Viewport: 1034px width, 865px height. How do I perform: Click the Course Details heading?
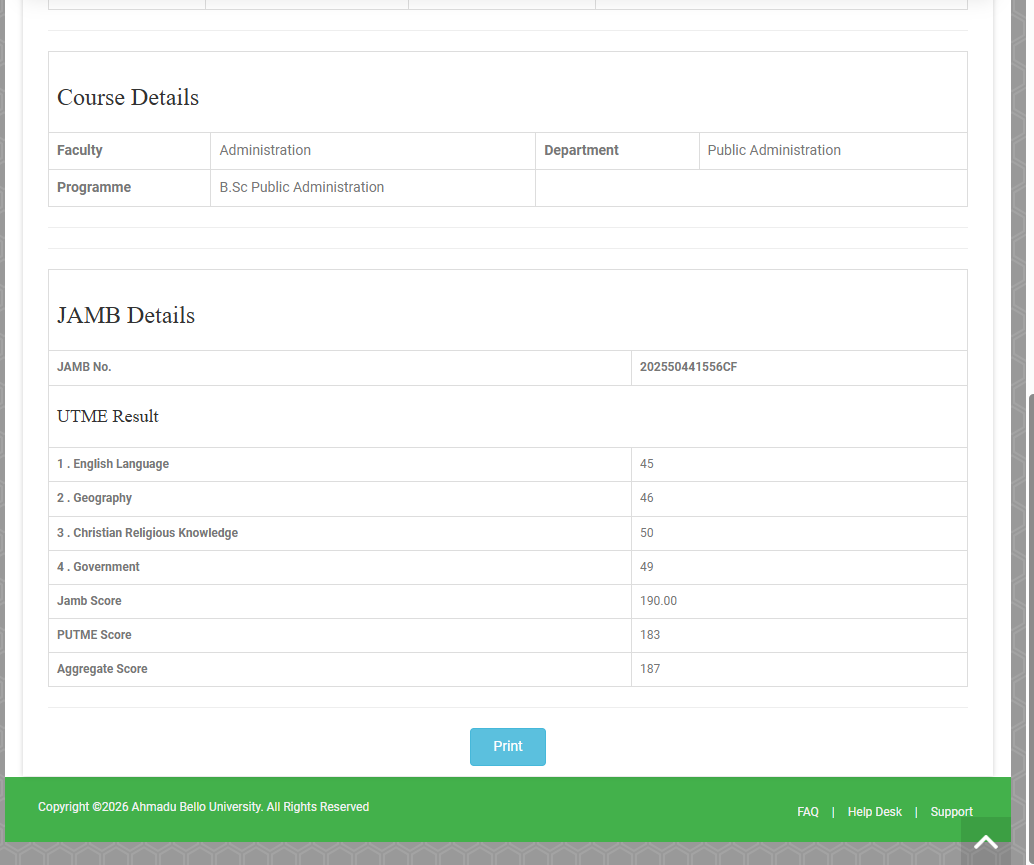tap(128, 98)
